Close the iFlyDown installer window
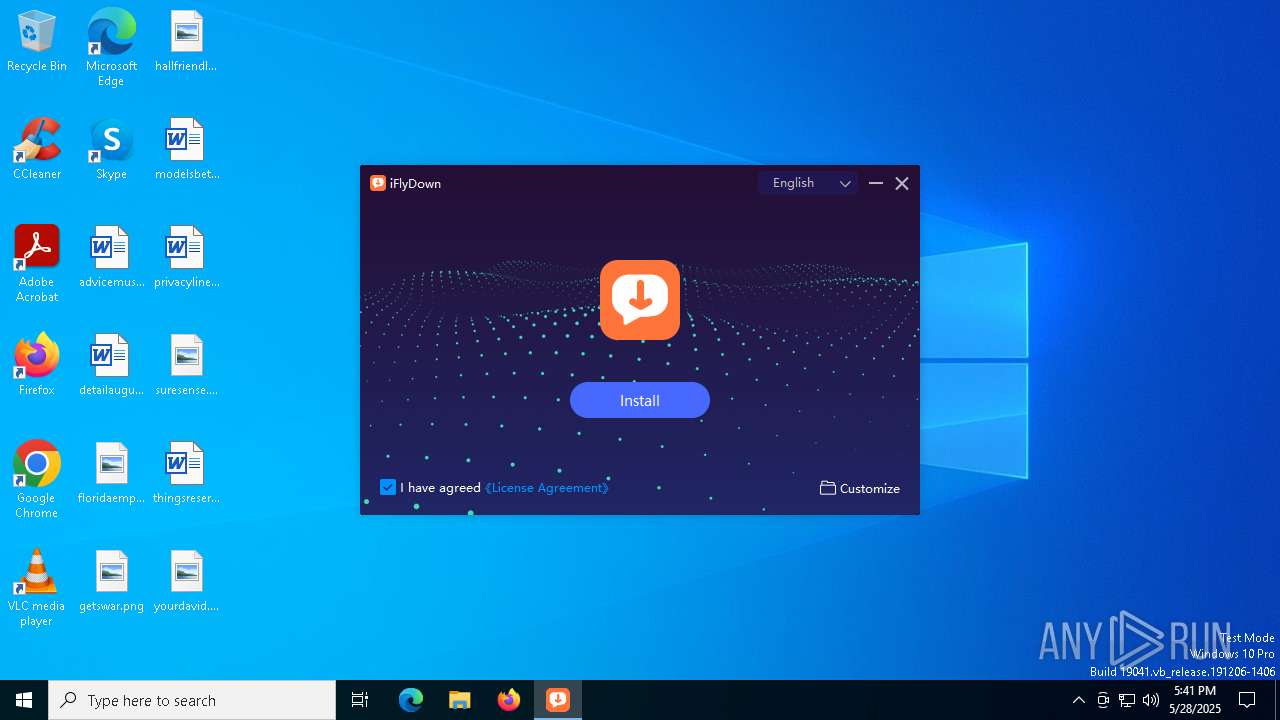Screen dimensions: 1280x720 (902, 183)
